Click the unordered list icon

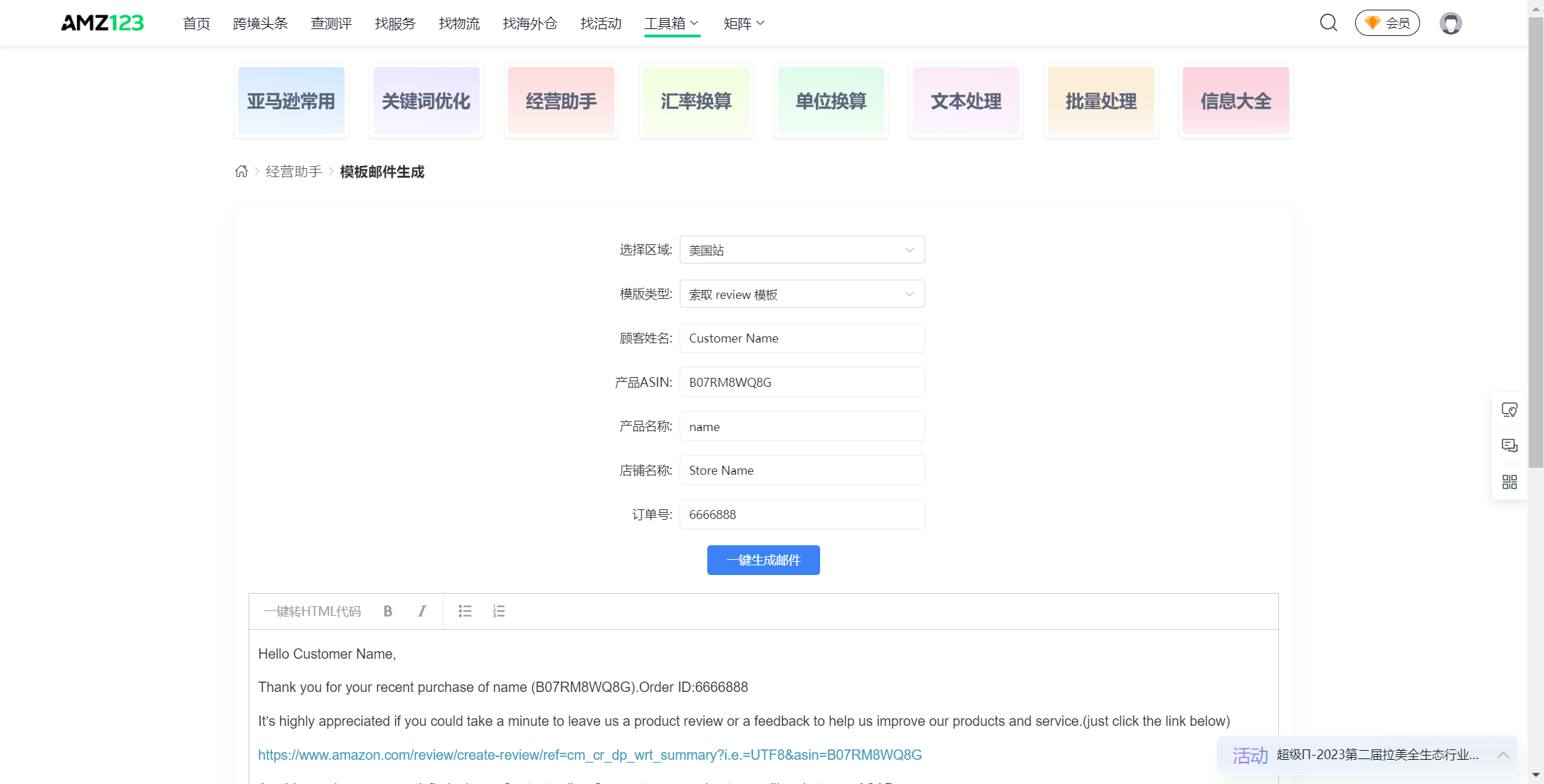pos(465,611)
